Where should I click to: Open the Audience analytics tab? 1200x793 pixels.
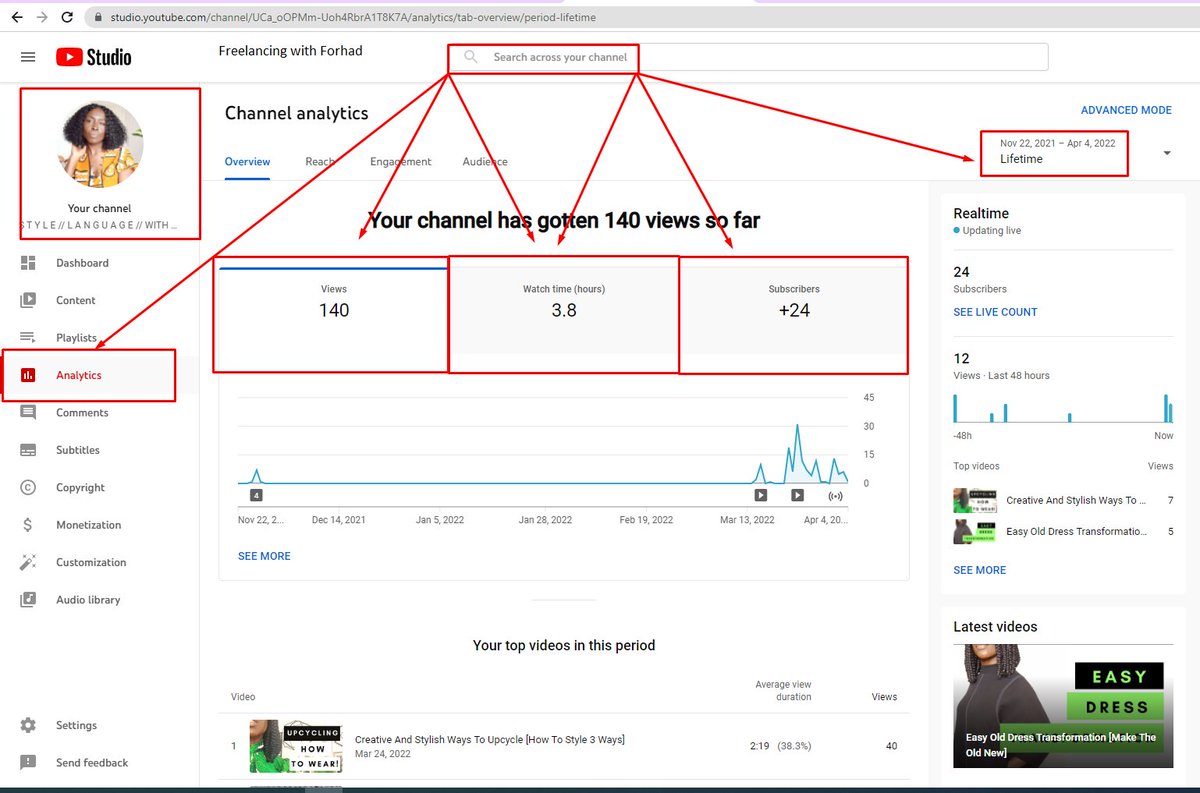pos(484,161)
